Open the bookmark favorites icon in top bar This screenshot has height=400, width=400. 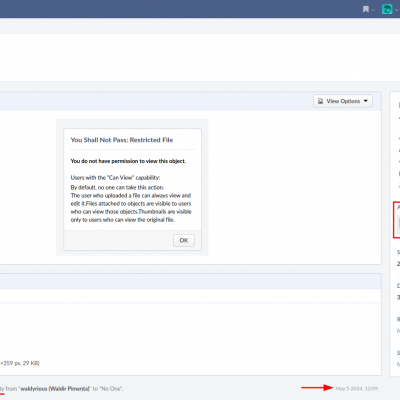(366, 9)
